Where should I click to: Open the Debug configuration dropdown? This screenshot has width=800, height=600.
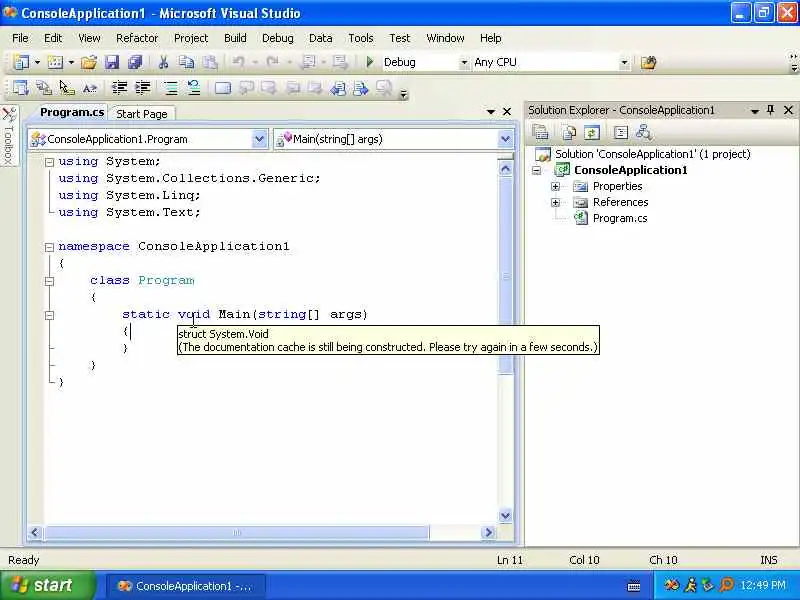464,63
